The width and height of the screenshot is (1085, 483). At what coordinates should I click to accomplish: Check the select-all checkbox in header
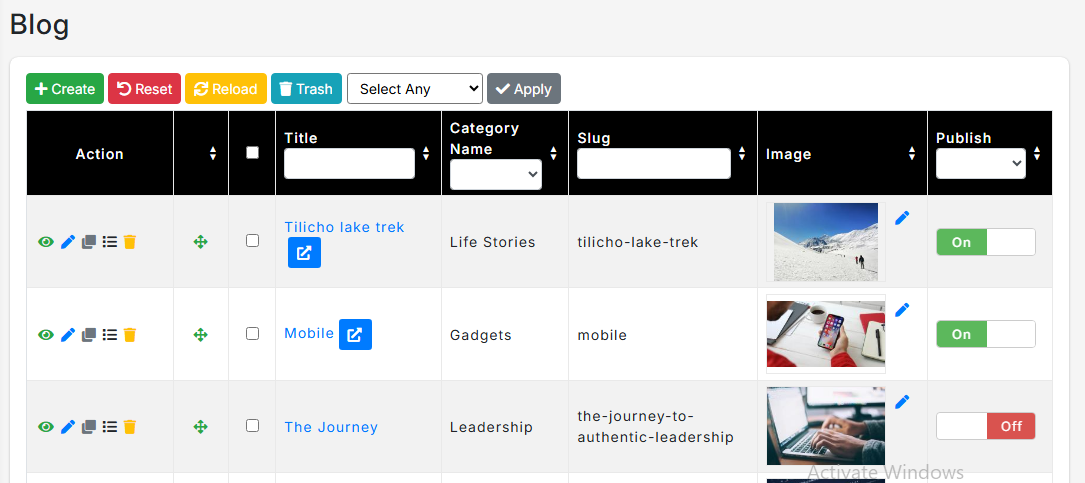[x=253, y=153]
